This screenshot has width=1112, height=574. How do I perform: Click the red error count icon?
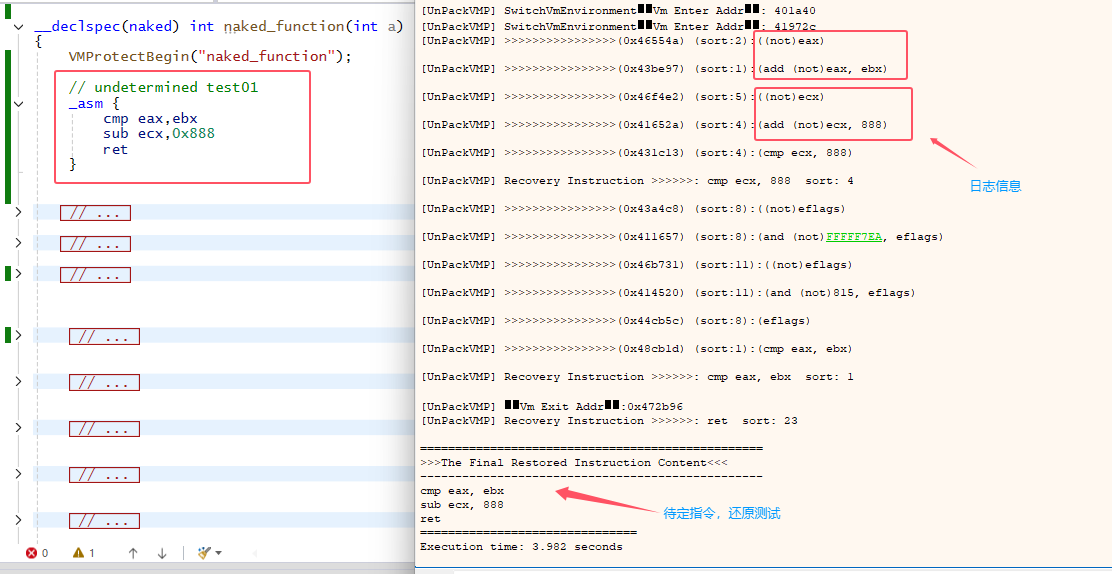31,553
